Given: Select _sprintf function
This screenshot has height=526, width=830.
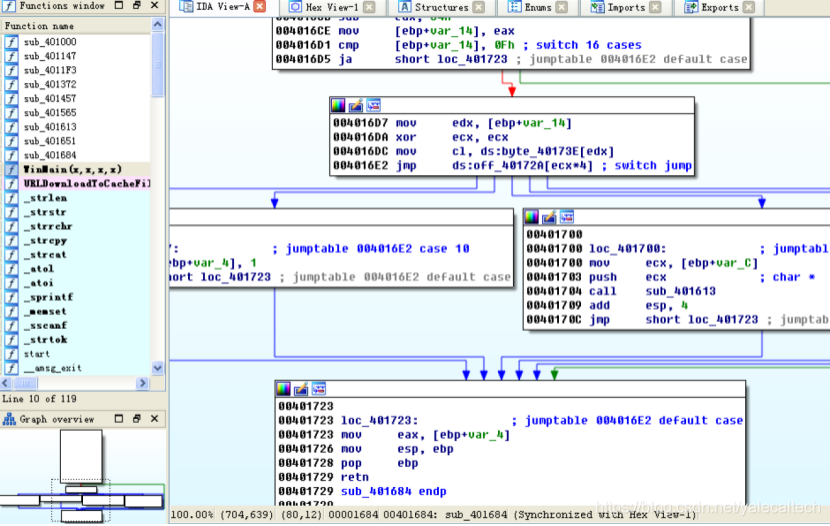Looking at the screenshot, I should tap(48, 297).
